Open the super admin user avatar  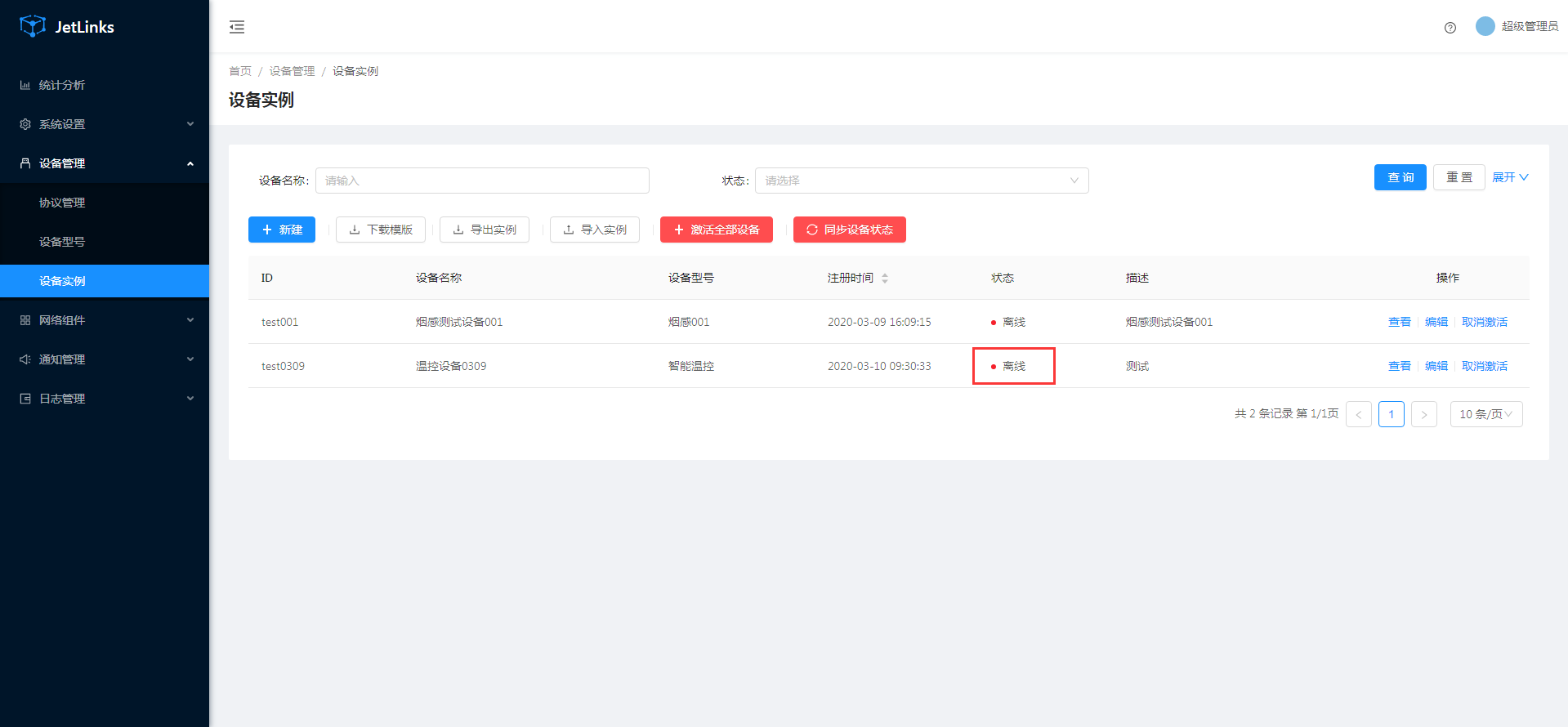tap(1485, 26)
